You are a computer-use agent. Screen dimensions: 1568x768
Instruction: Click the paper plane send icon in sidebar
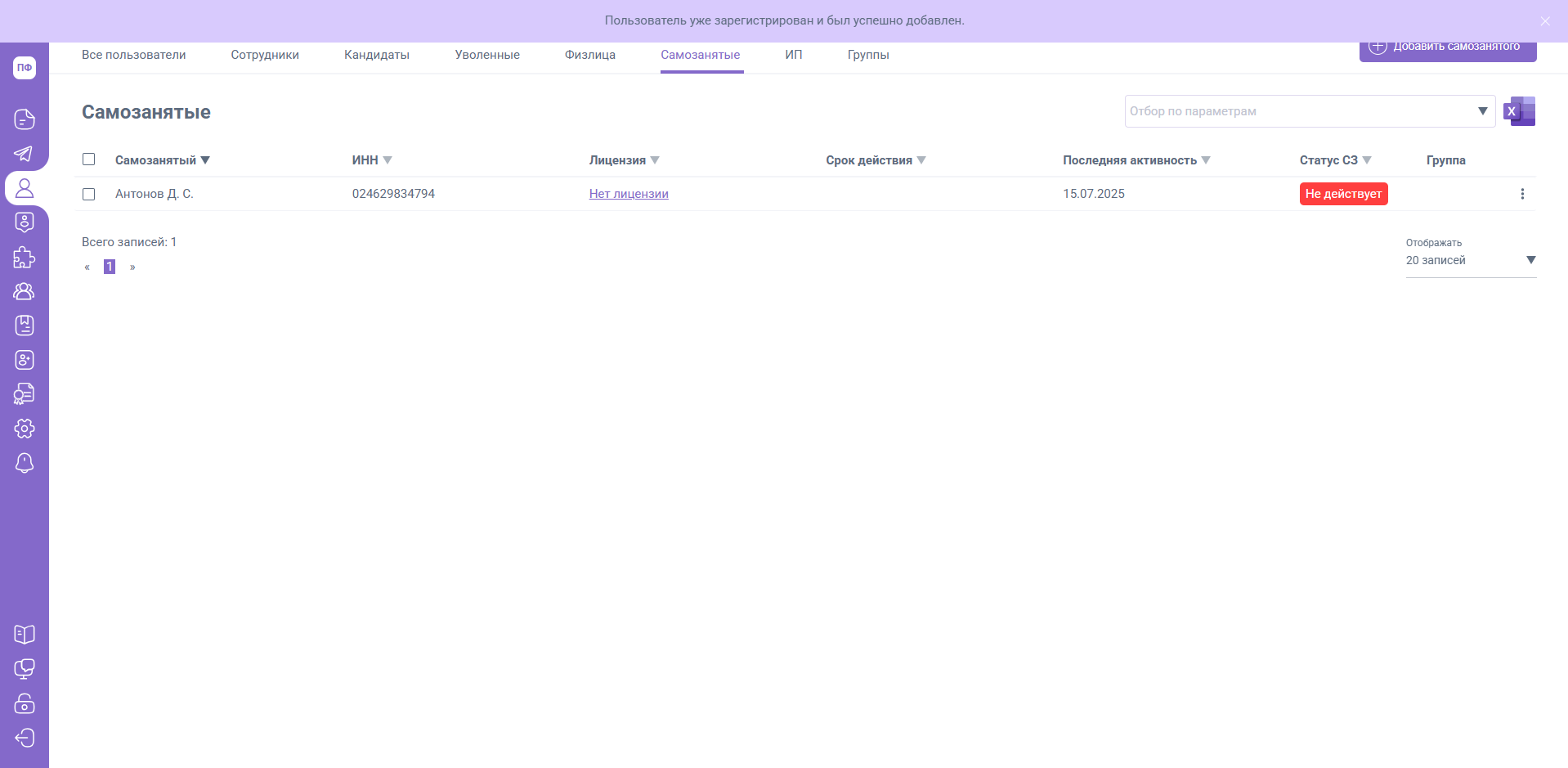click(24, 154)
